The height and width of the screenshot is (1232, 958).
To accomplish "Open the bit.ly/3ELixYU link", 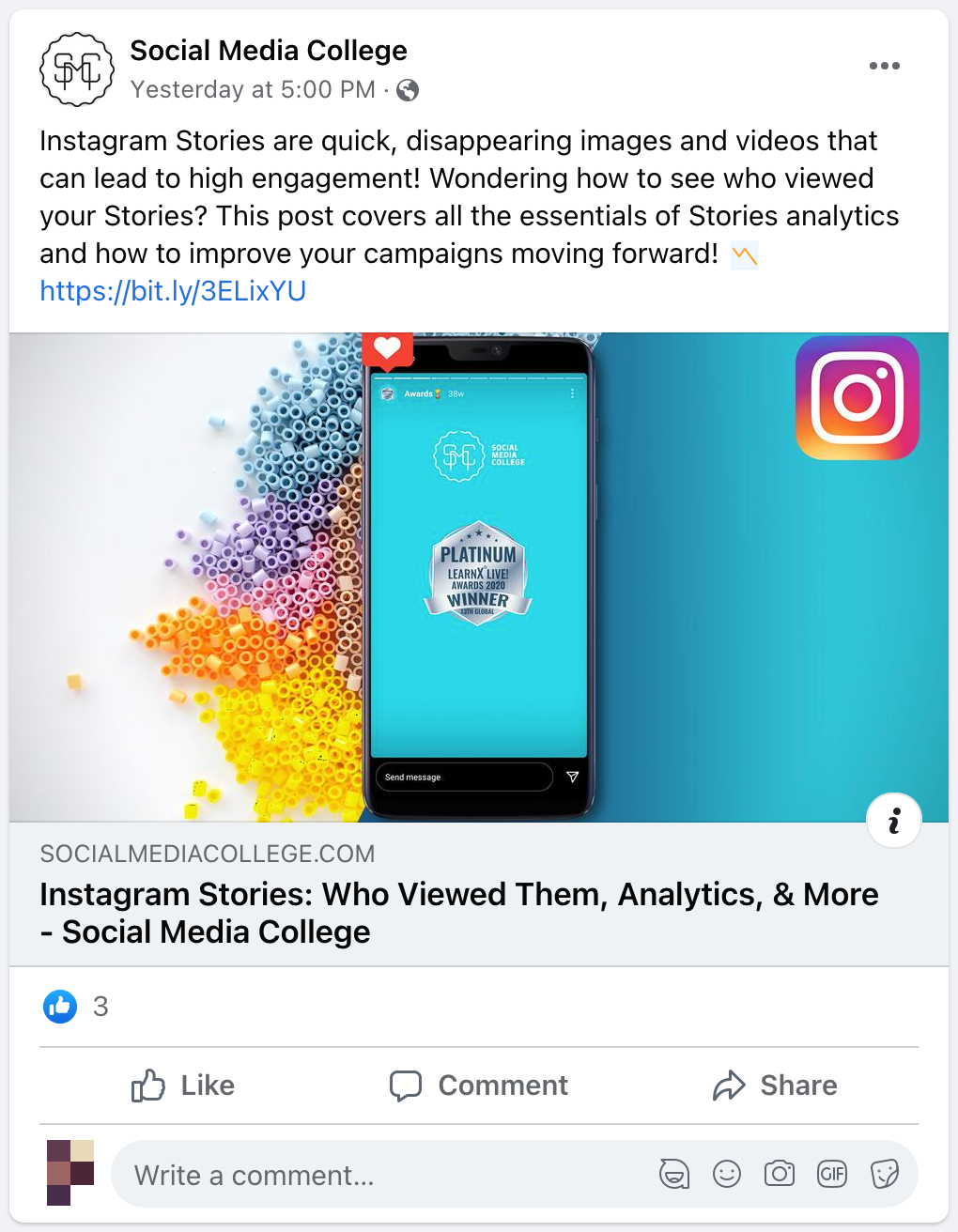I will tap(173, 291).
